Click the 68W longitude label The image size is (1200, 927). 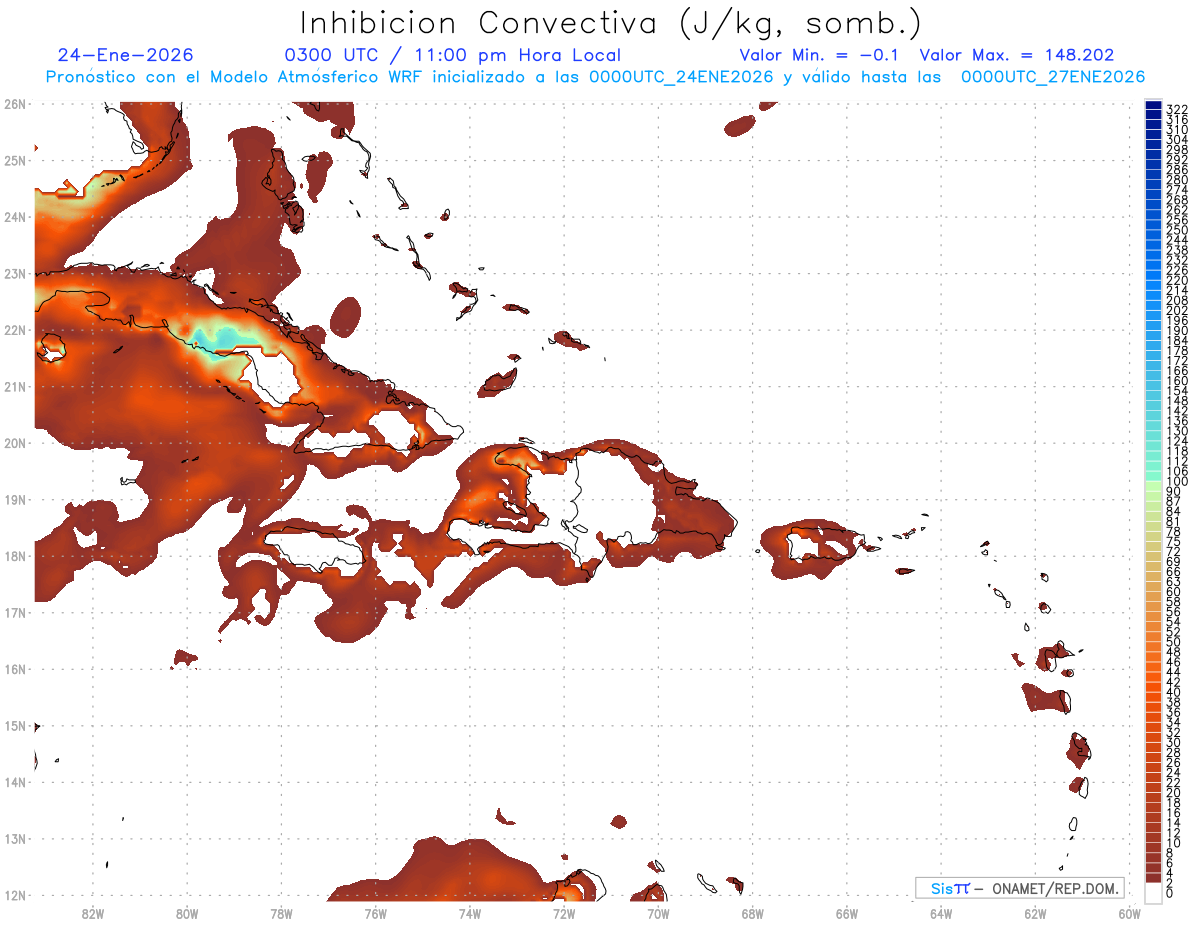click(x=753, y=913)
